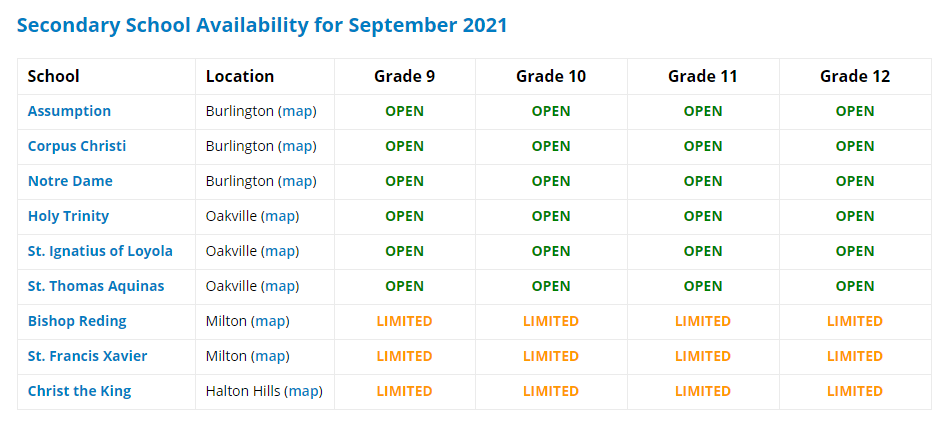Click map link for St. Francis Xavier
The height and width of the screenshot is (424, 944).
[x=270, y=356]
